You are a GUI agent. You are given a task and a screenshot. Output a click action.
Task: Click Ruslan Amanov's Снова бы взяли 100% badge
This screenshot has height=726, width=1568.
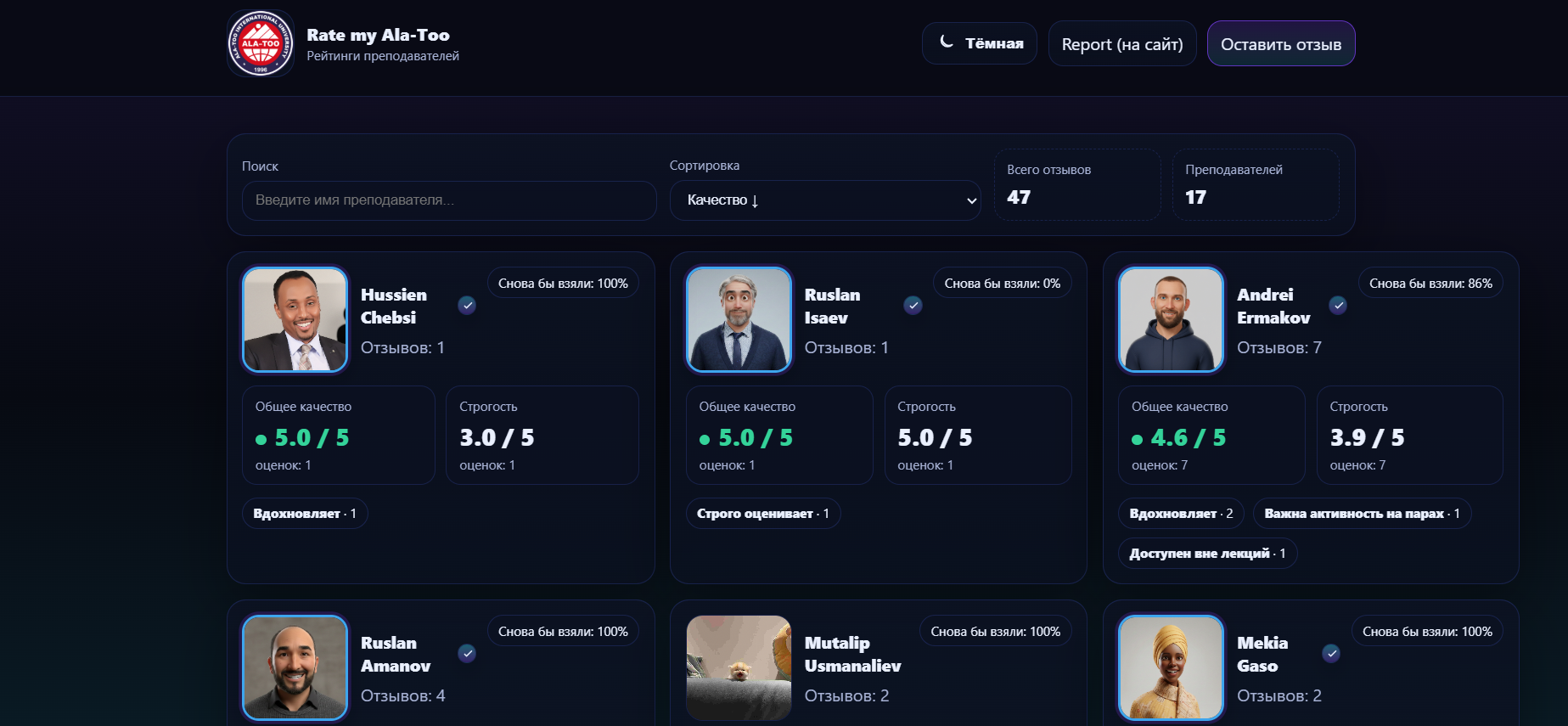coord(563,632)
